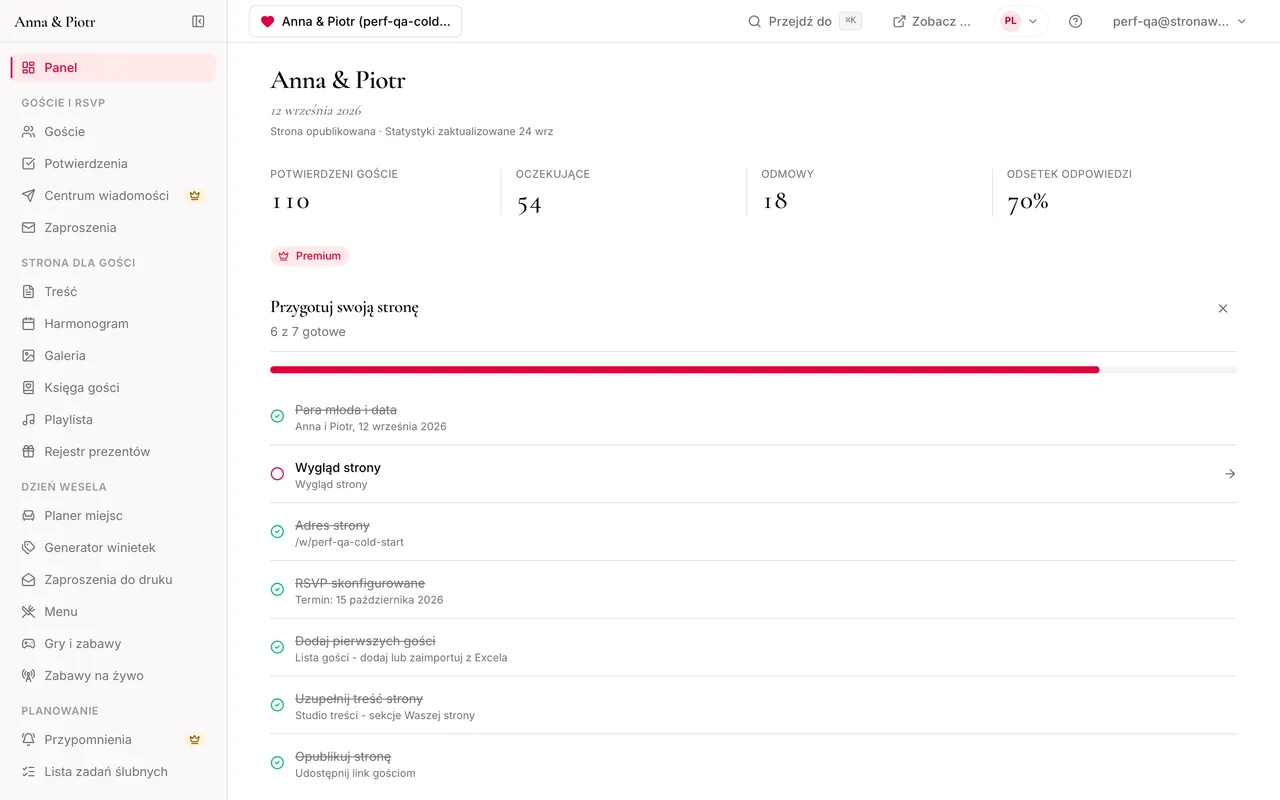The height and width of the screenshot is (800, 1280).
Task: Click the Rejestr prezentów gift icon
Action: 28,451
